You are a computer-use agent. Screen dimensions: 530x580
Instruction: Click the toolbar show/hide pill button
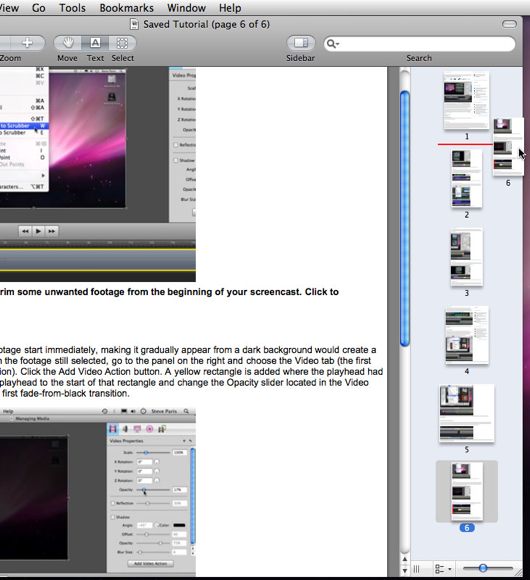click(x=509, y=24)
